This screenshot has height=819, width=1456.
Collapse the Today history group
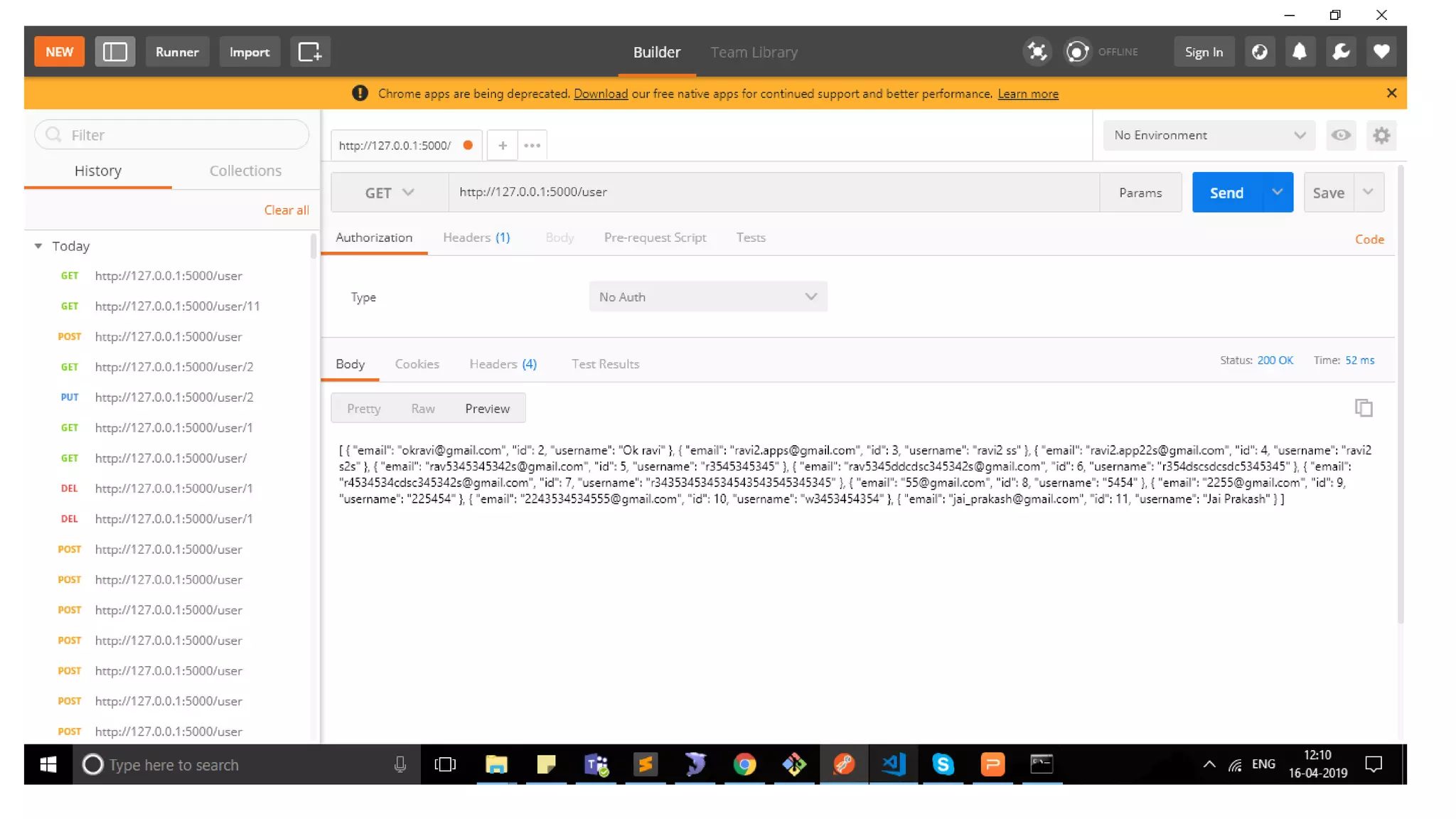(x=38, y=246)
